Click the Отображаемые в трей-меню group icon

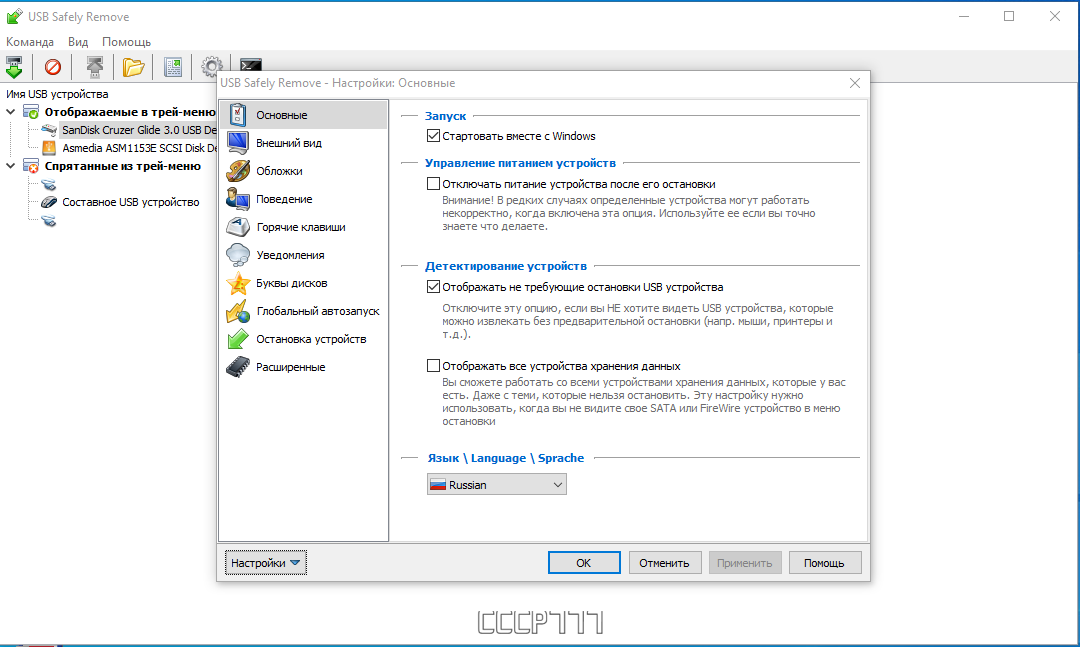pyautogui.click(x=31, y=112)
